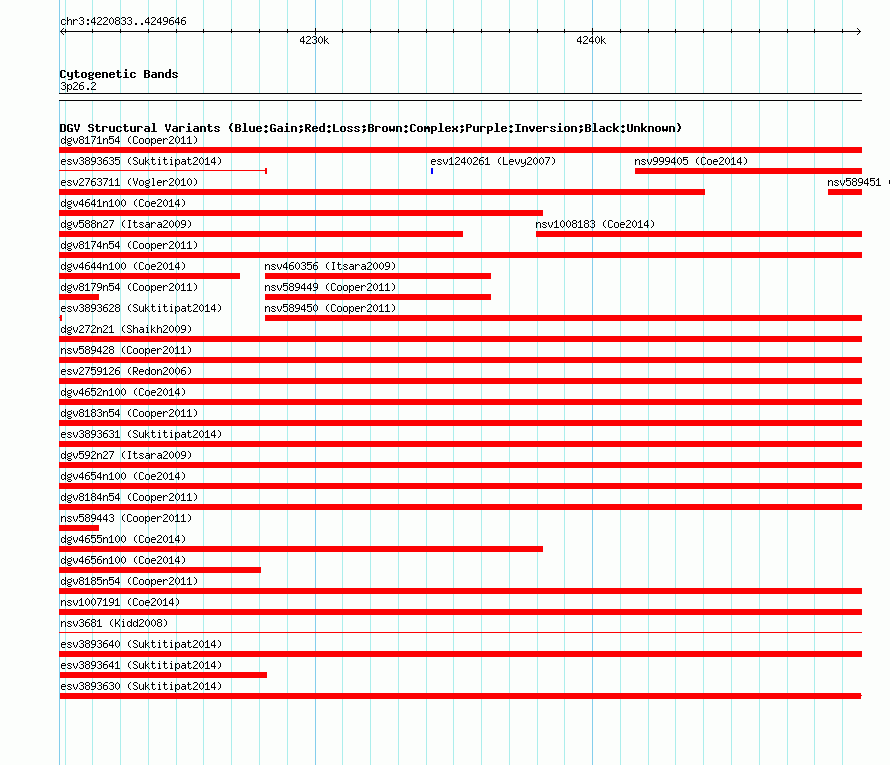Select dgv8174n54 (Cooper2011) variant label

pos(129,245)
